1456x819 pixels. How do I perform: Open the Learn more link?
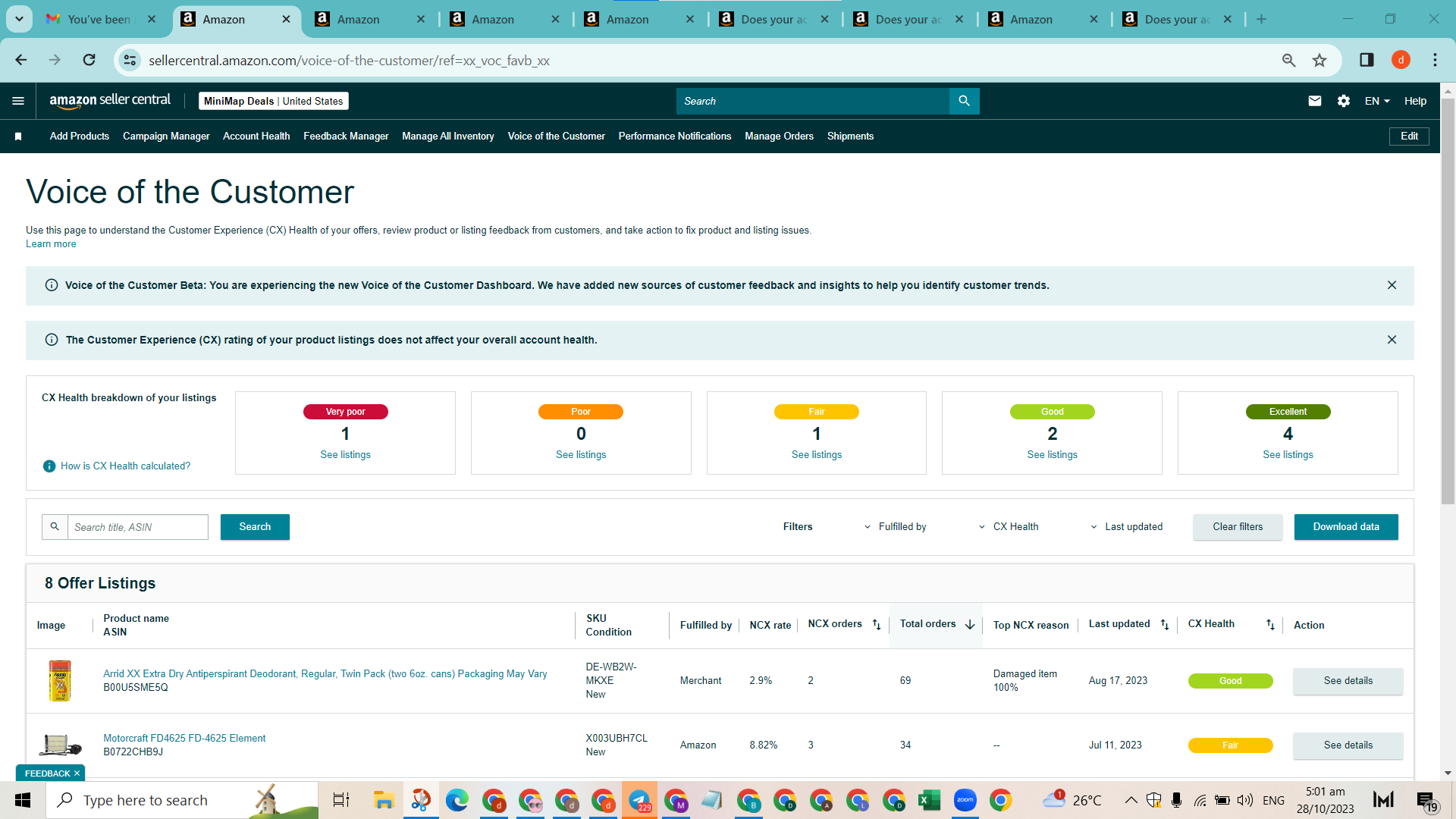tap(51, 244)
